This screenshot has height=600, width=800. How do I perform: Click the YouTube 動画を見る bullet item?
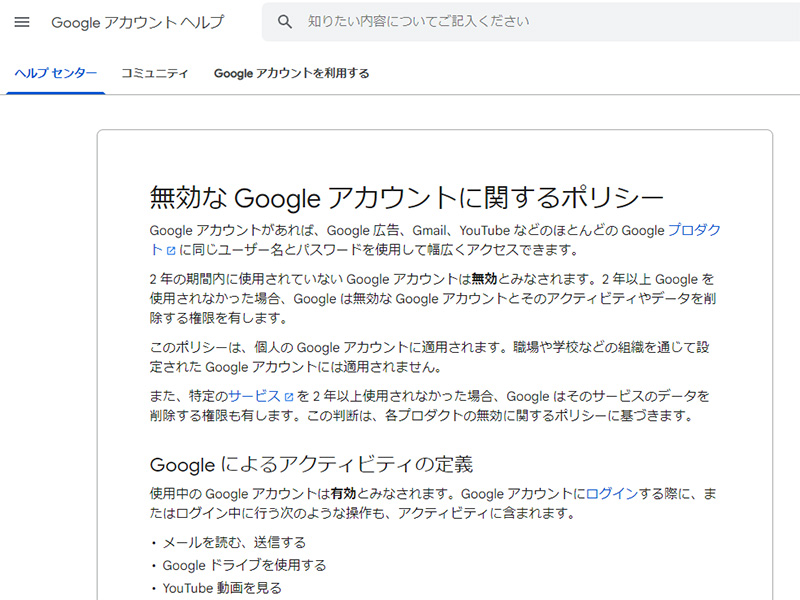tap(221, 588)
